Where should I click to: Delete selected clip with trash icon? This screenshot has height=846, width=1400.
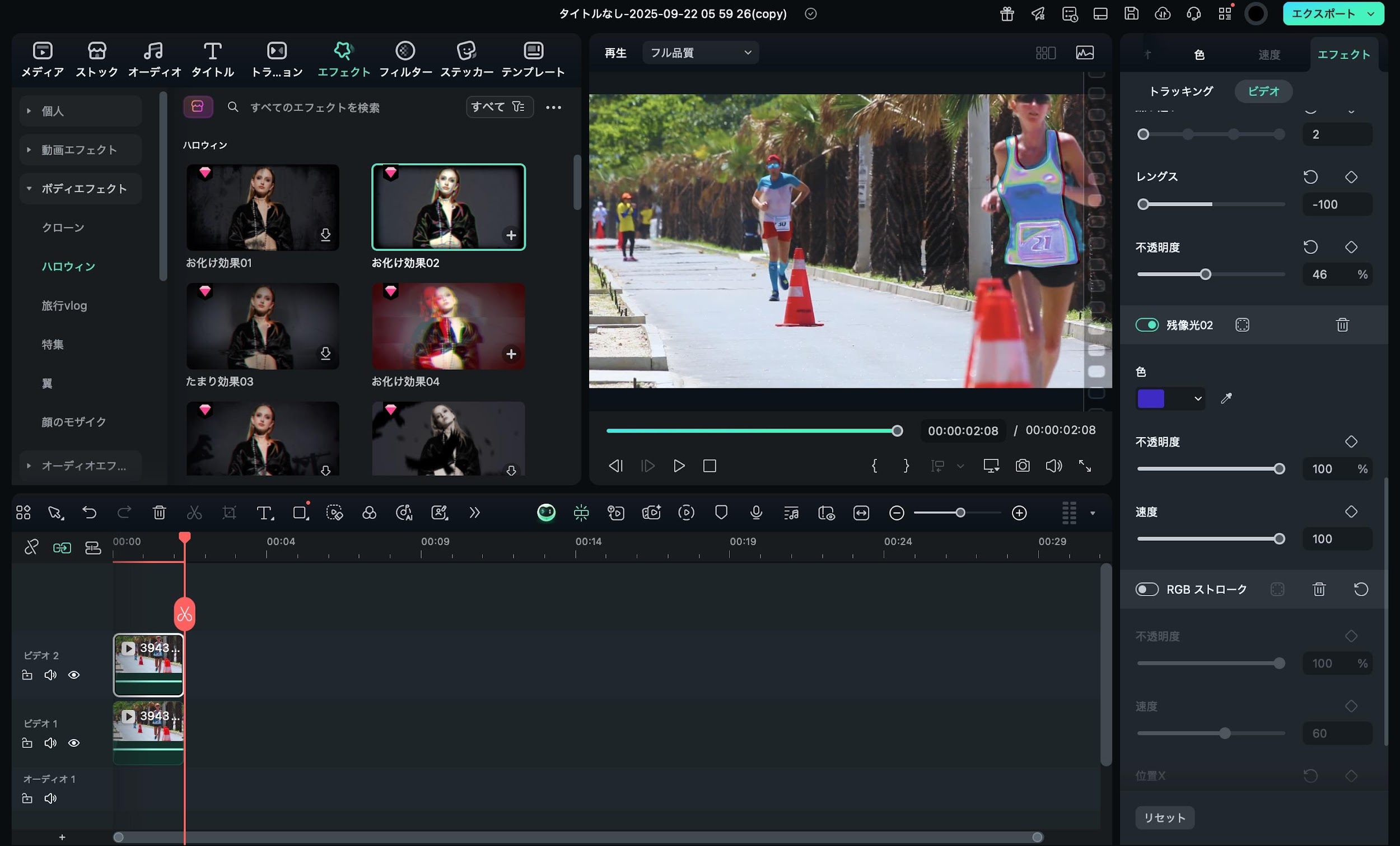[x=159, y=513]
